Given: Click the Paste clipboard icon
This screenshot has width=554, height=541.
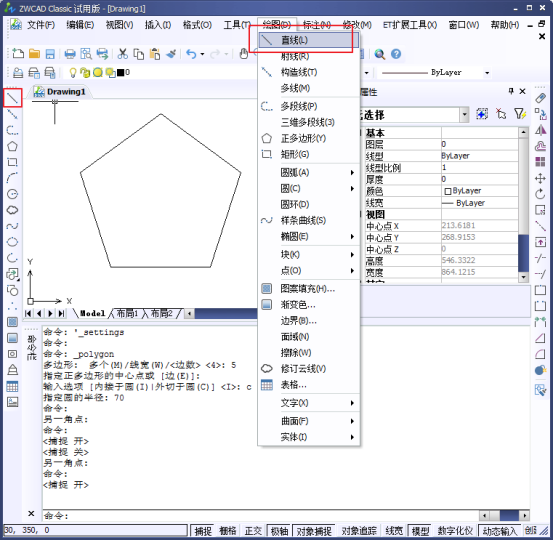Looking at the screenshot, I should coord(155,54).
